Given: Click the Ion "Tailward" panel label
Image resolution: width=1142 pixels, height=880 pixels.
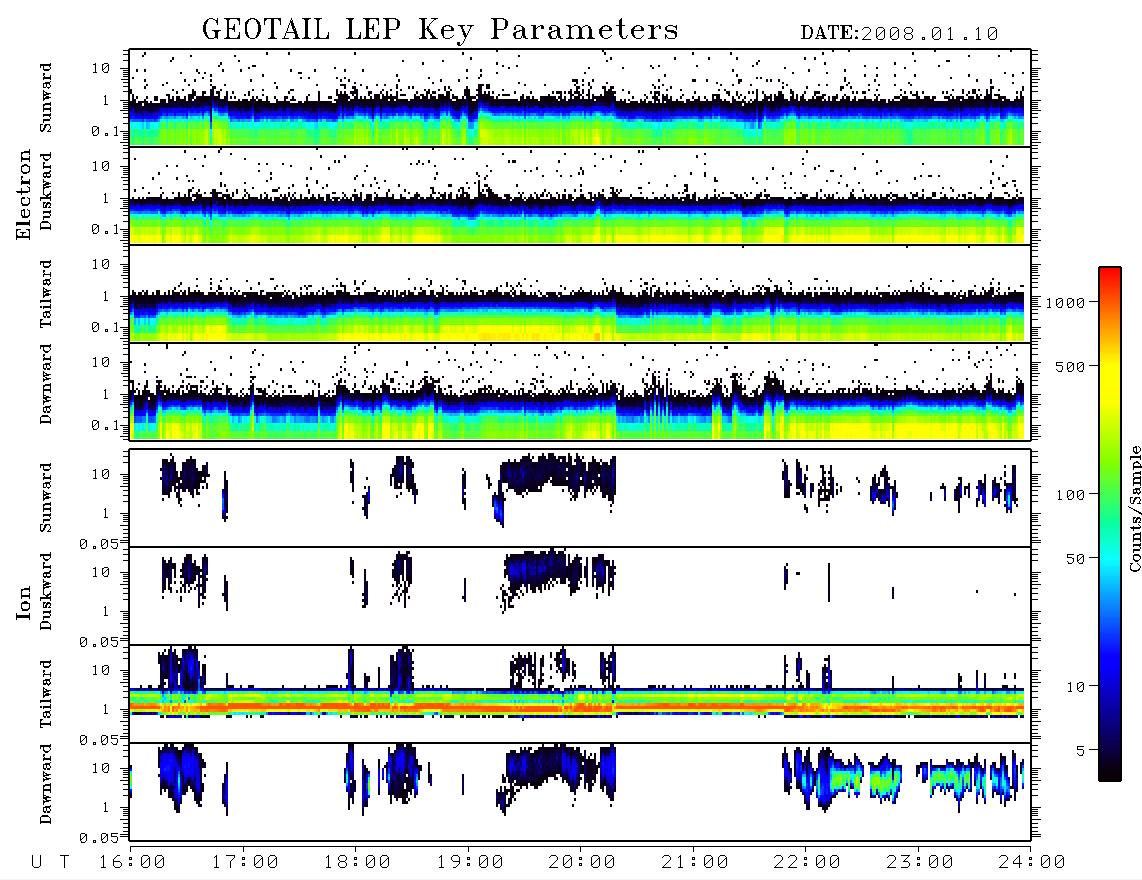Looking at the screenshot, I should click(46, 694).
